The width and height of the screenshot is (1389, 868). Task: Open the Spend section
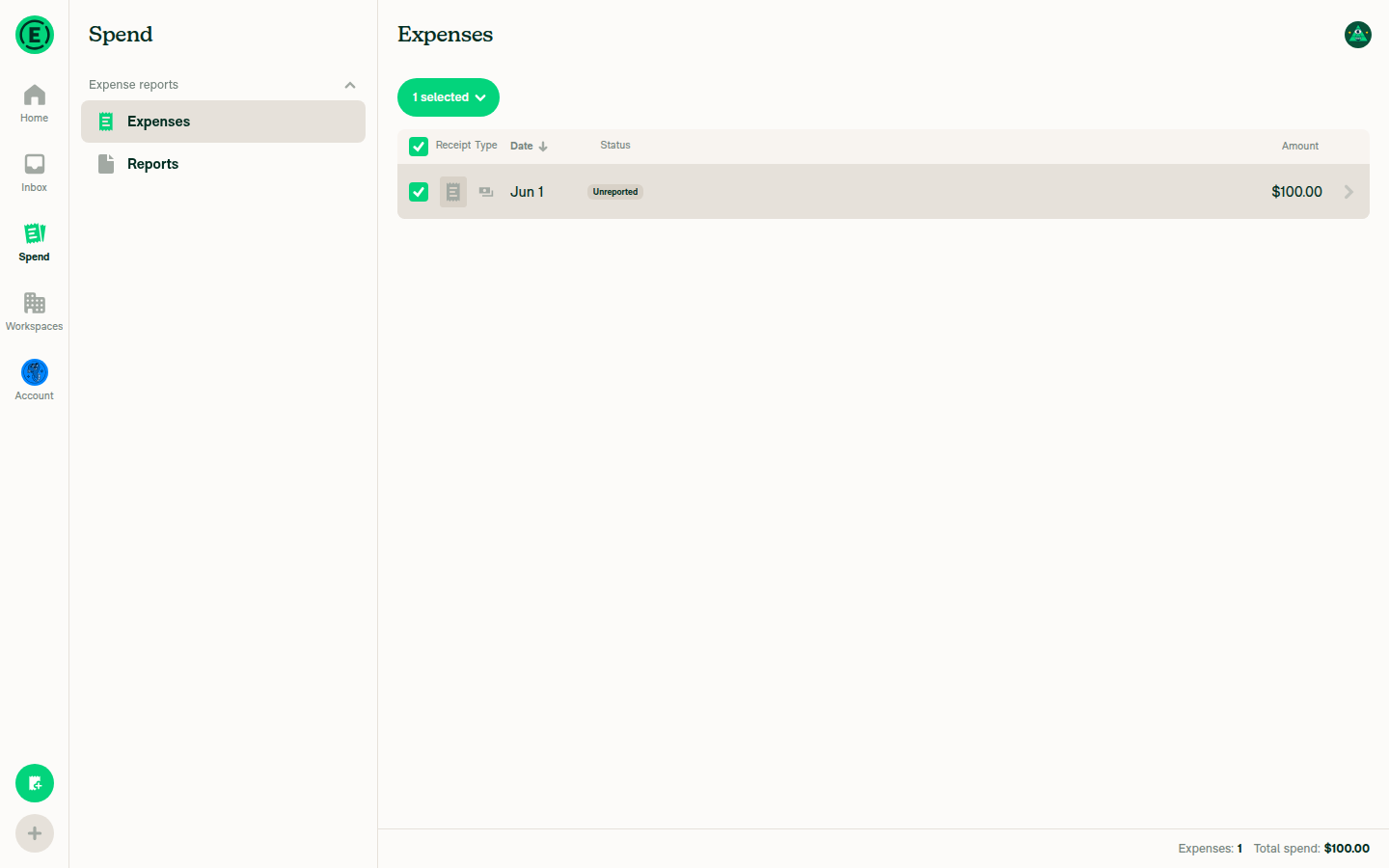coord(35,242)
